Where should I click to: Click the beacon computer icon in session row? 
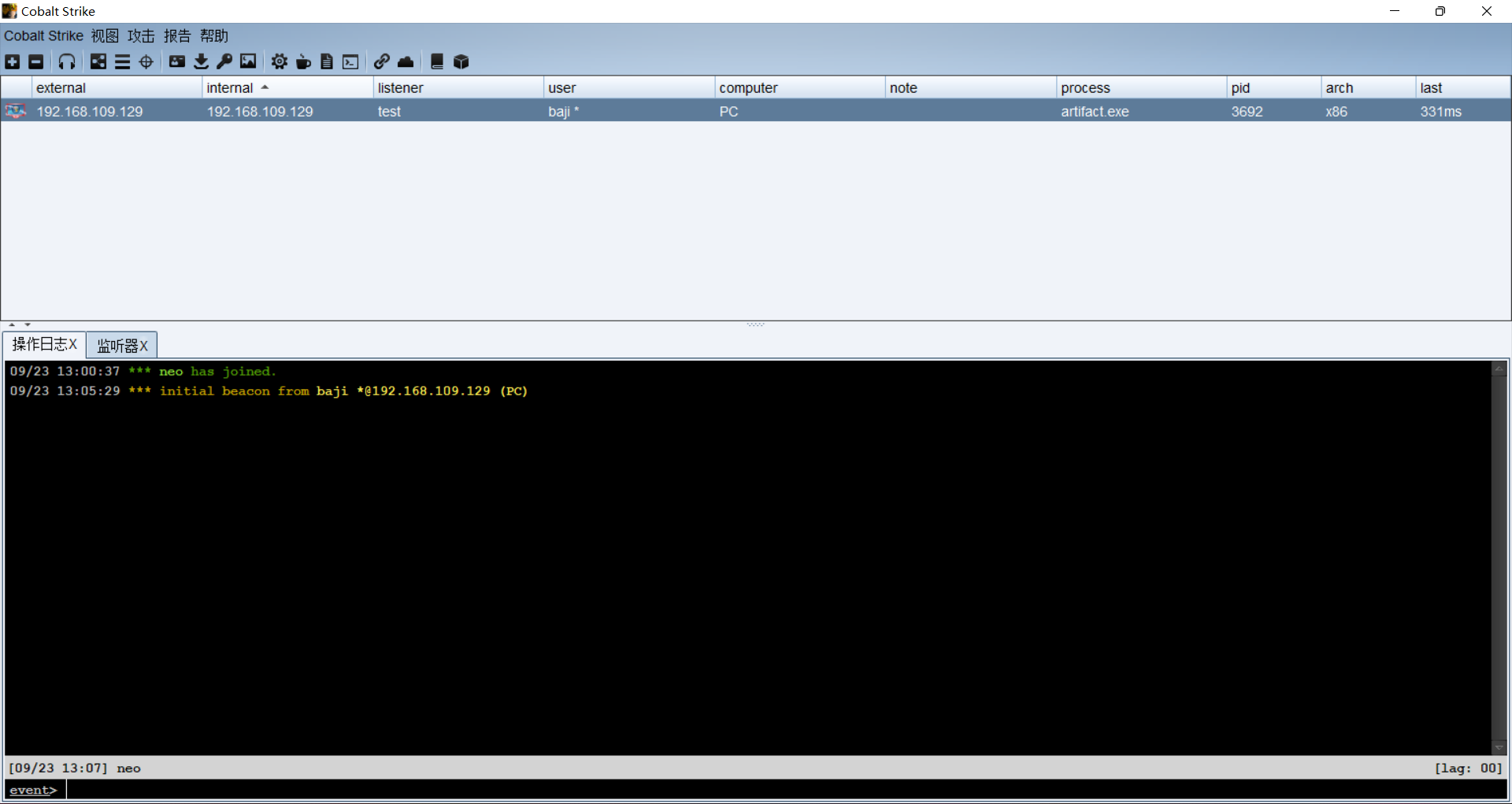click(x=16, y=111)
